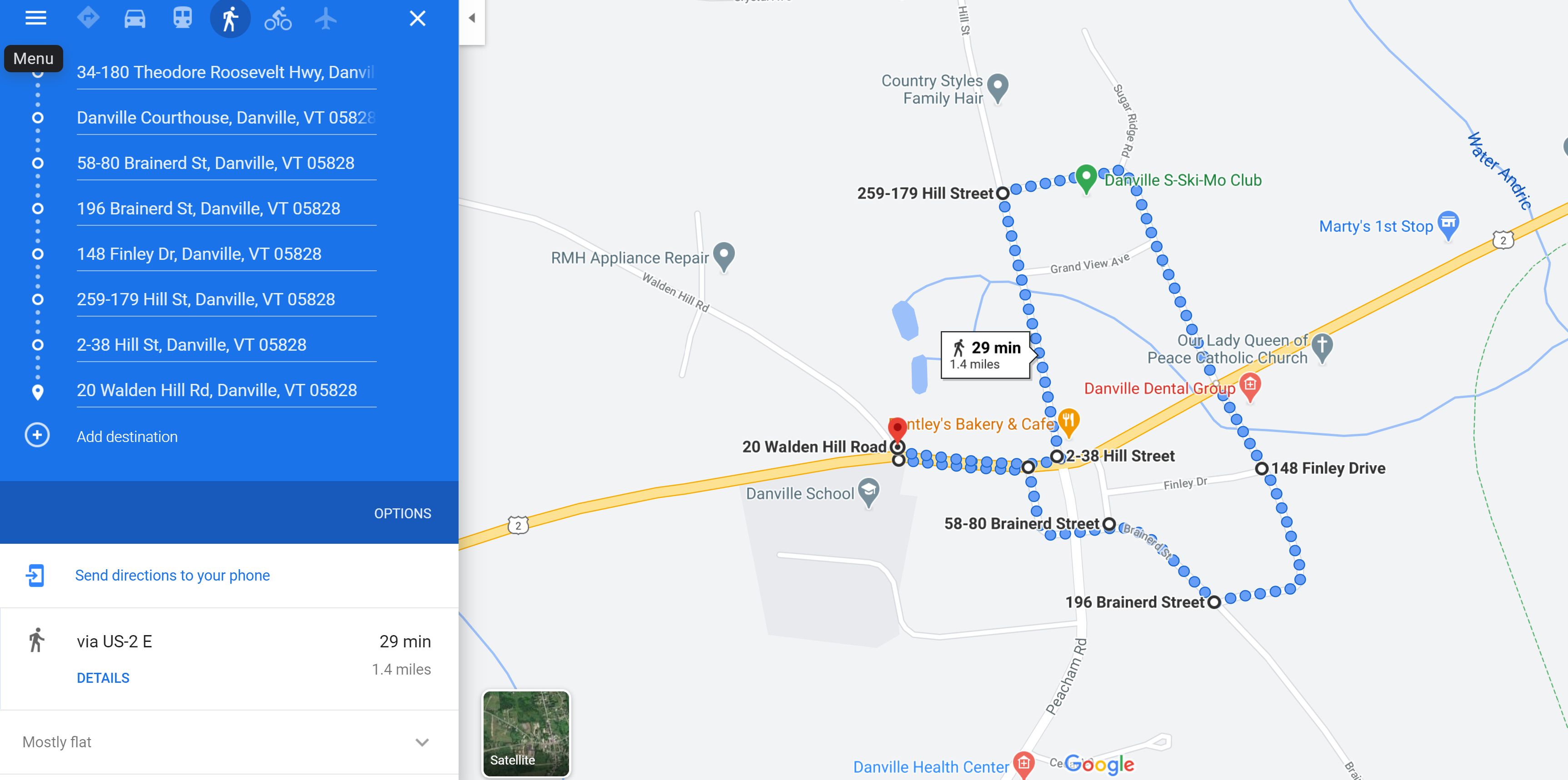The width and height of the screenshot is (1568, 780).
Task: Edit the 148 Finley Dr destination field
Action: pyautogui.click(x=226, y=253)
